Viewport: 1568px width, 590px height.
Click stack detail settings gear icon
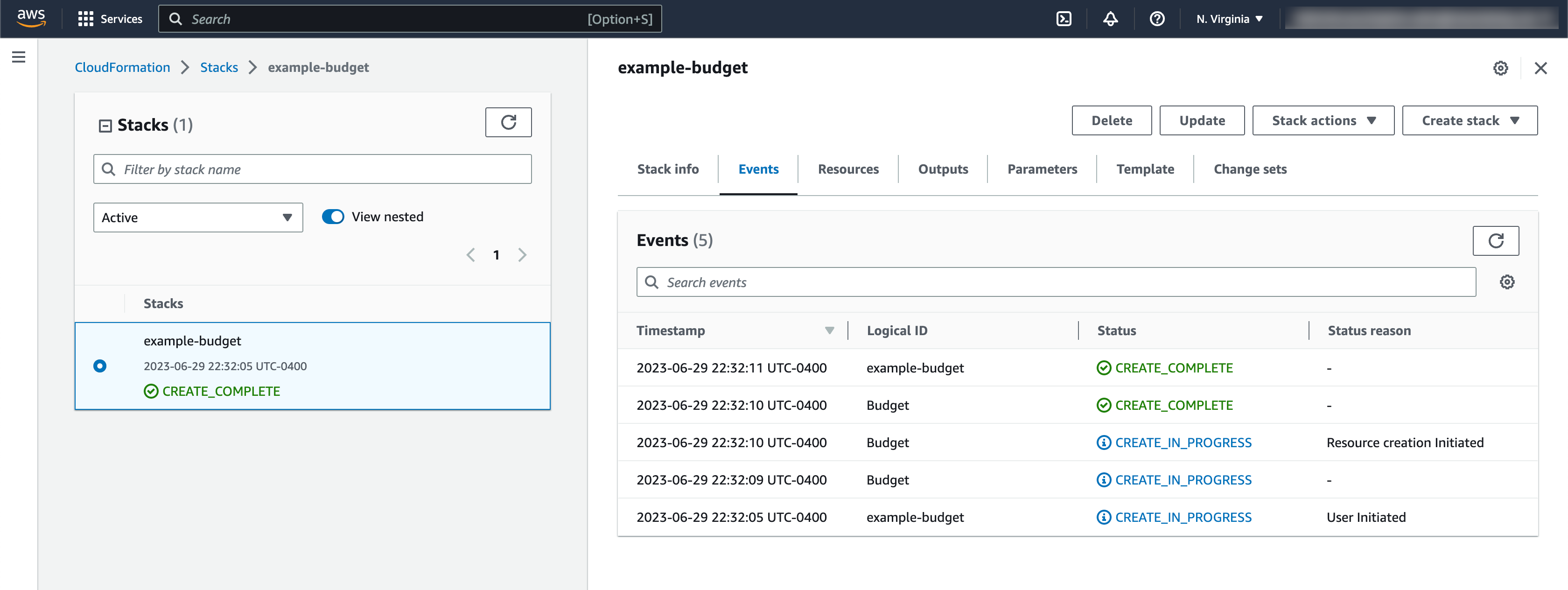tap(1500, 68)
